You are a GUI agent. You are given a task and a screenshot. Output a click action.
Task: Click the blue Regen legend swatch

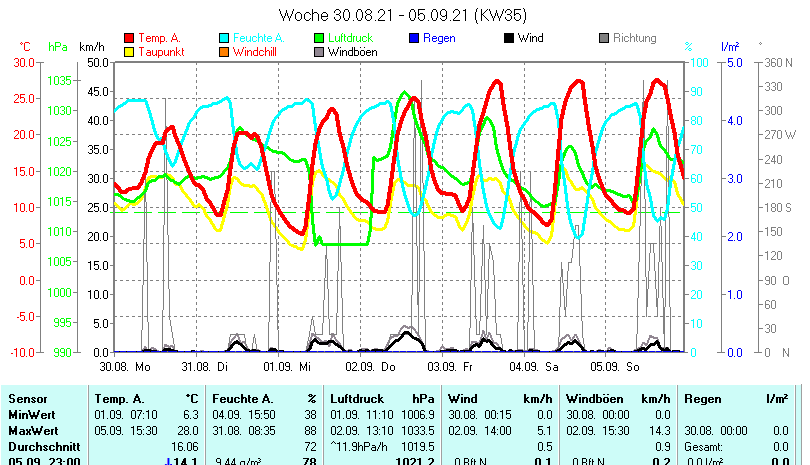click(x=414, y=39)
